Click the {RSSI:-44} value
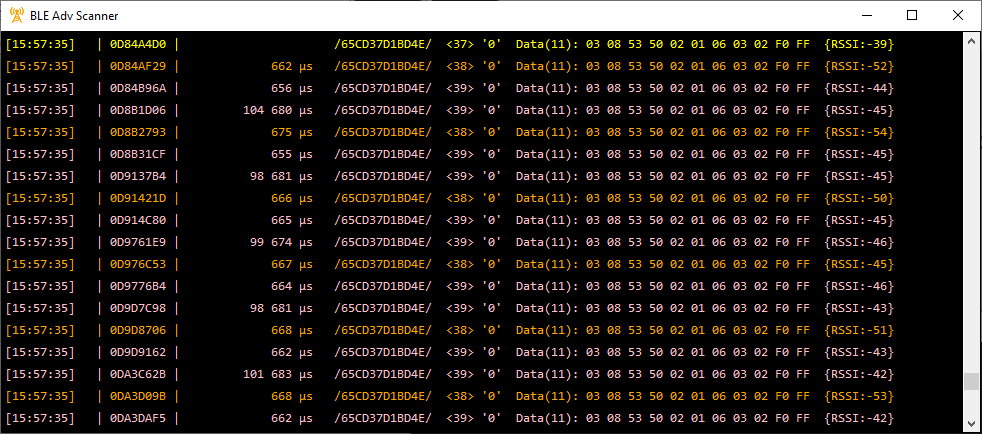Screen dimensions: 982x434 [859, 88]
